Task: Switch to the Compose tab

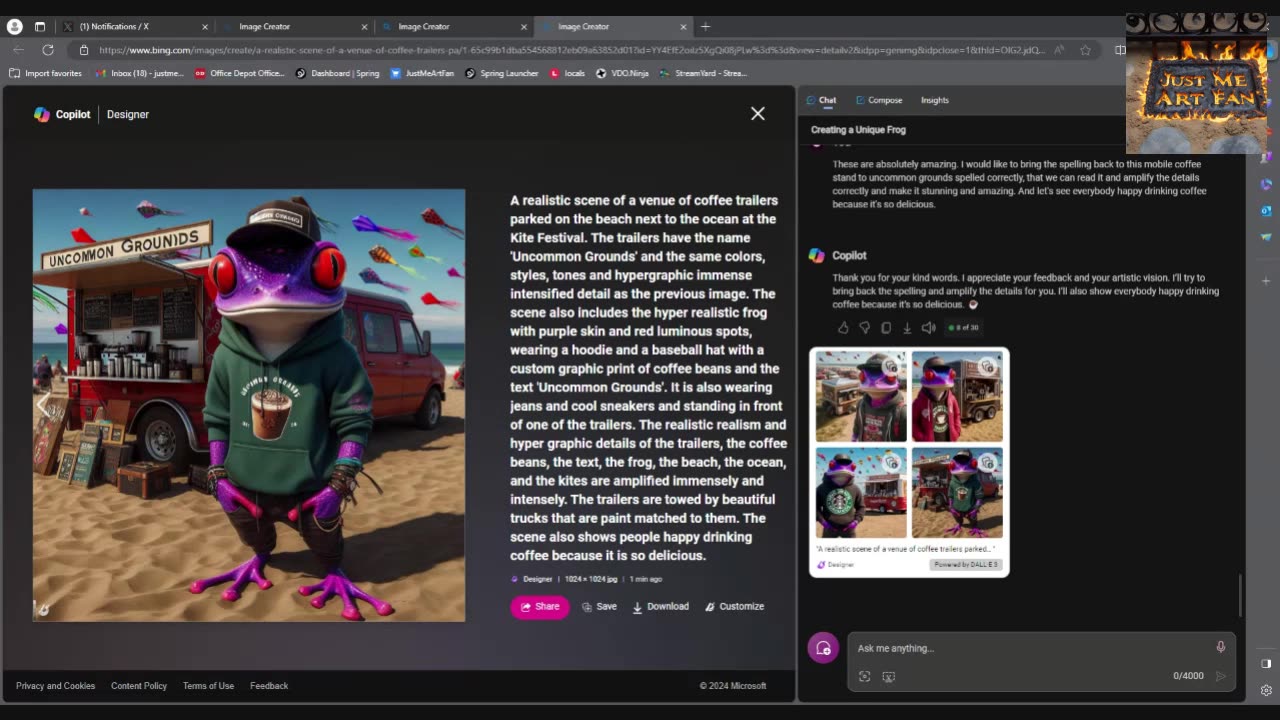Action: (x=879, y=100)
